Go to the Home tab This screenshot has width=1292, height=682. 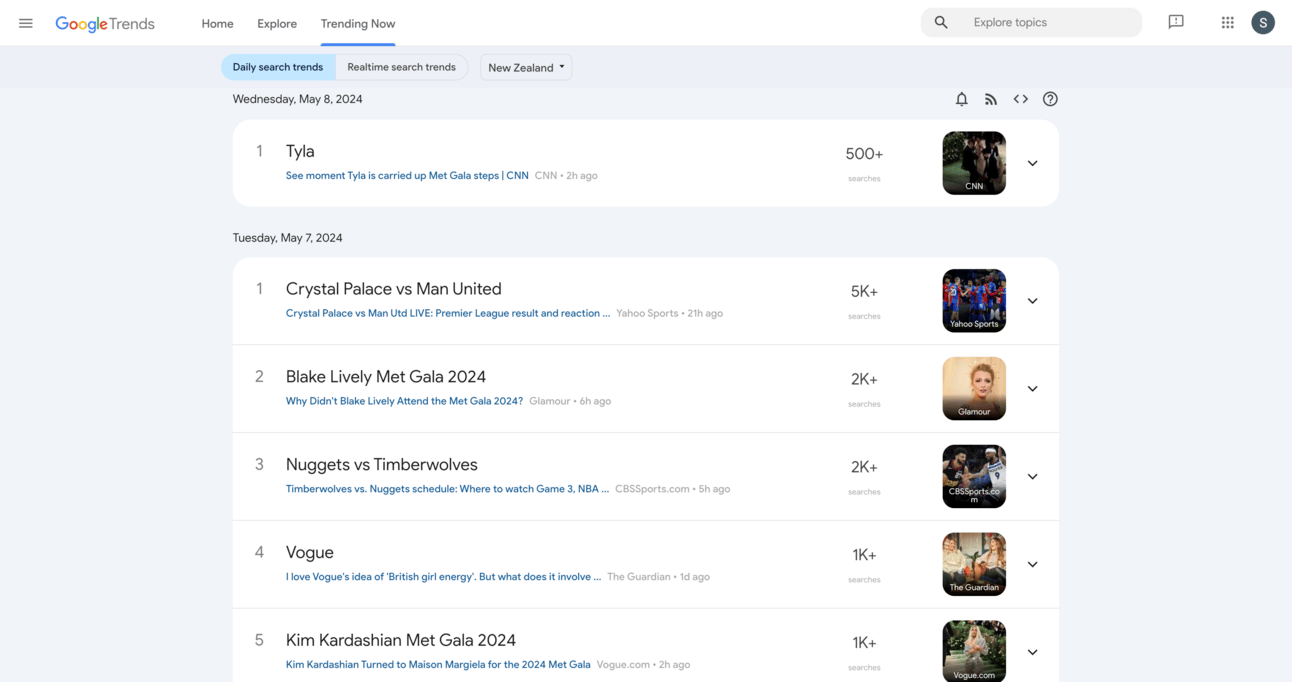[217, 23]
